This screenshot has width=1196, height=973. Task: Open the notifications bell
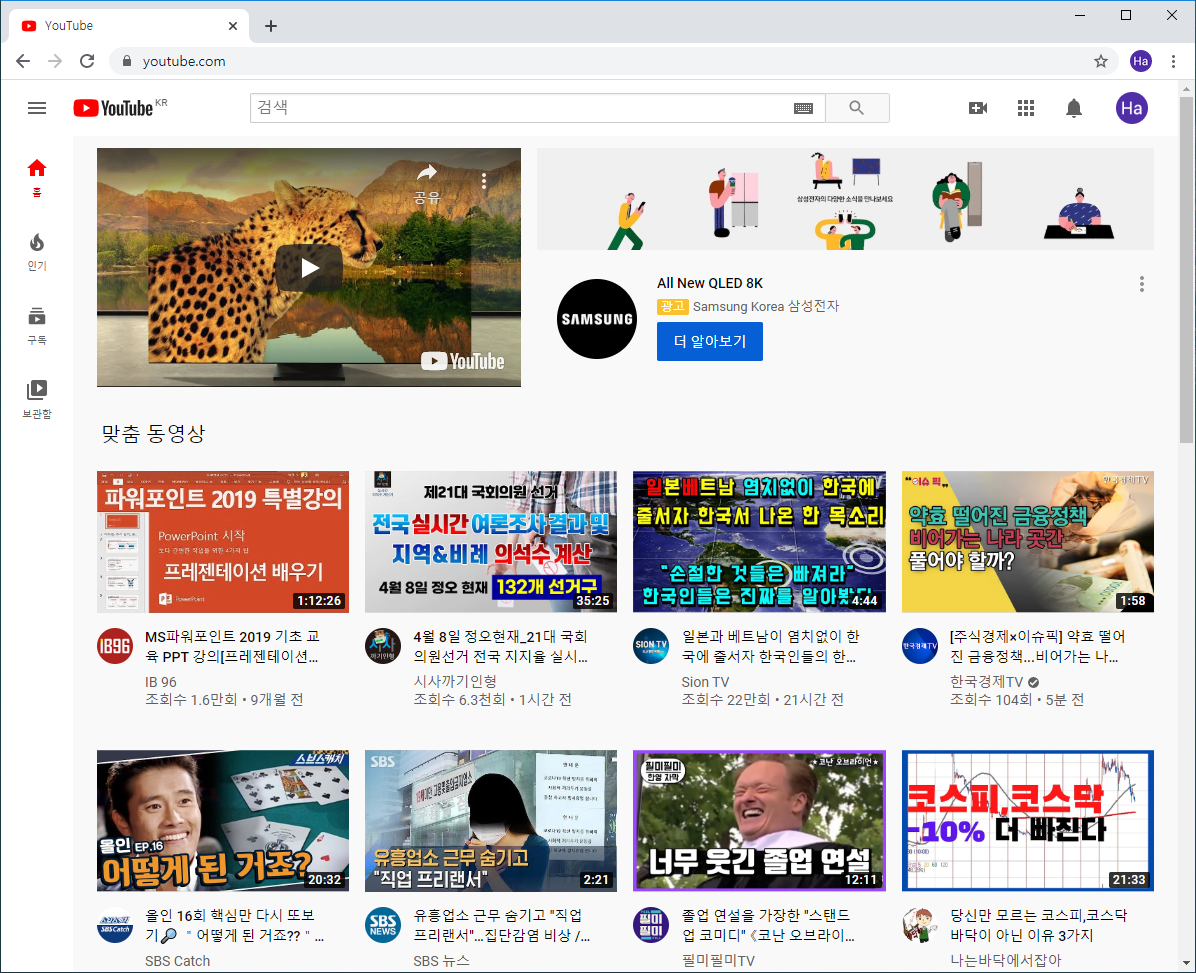[x=1074, y=108]
